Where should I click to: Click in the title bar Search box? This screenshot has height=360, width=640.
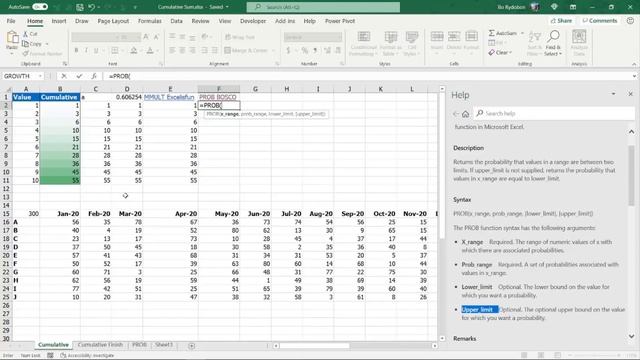coord(323,7)
